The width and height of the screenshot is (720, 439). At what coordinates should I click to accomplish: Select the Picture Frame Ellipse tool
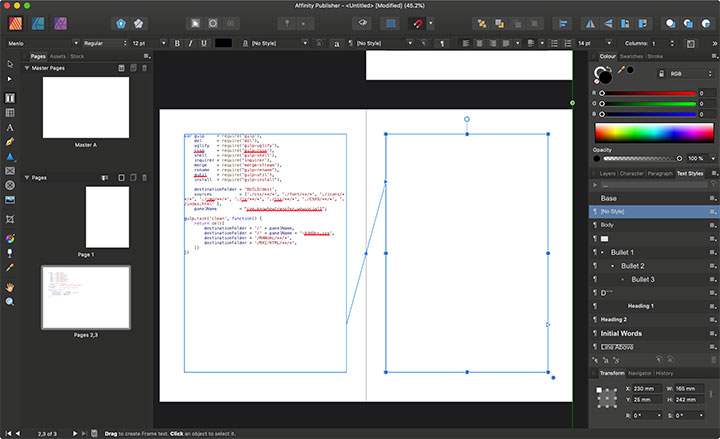10,186
